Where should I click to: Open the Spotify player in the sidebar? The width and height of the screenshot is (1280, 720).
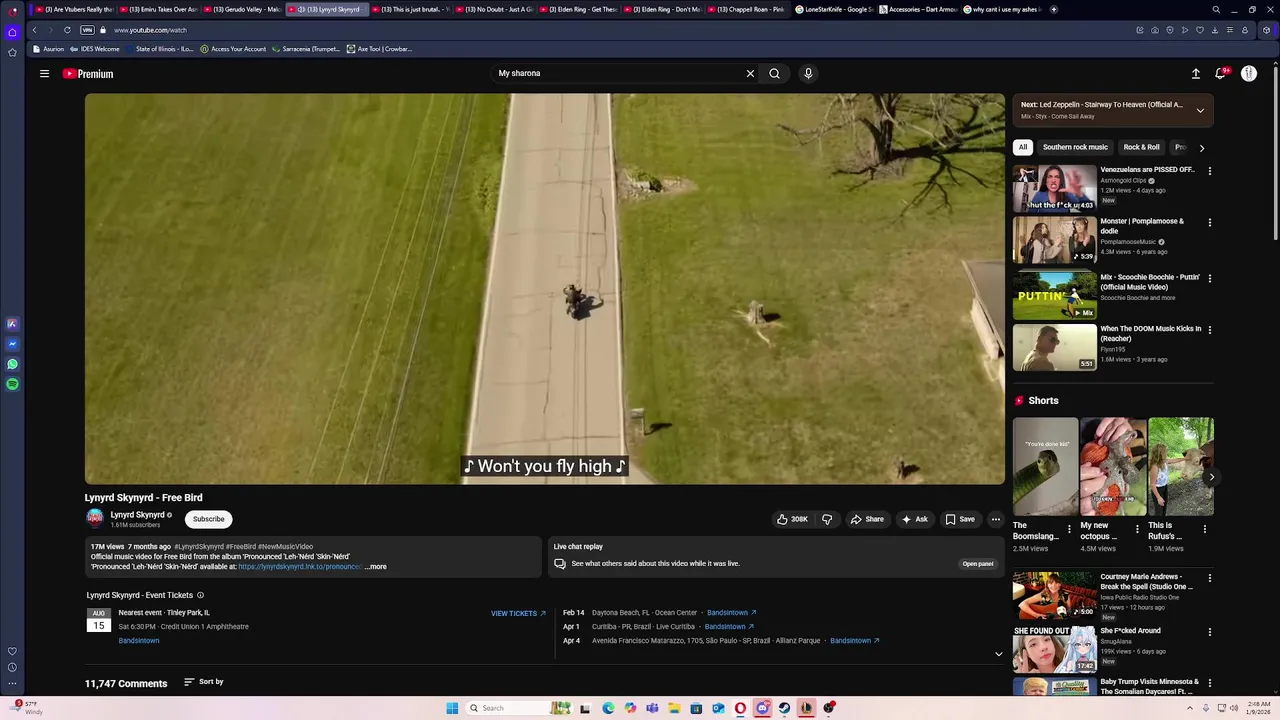12,384
